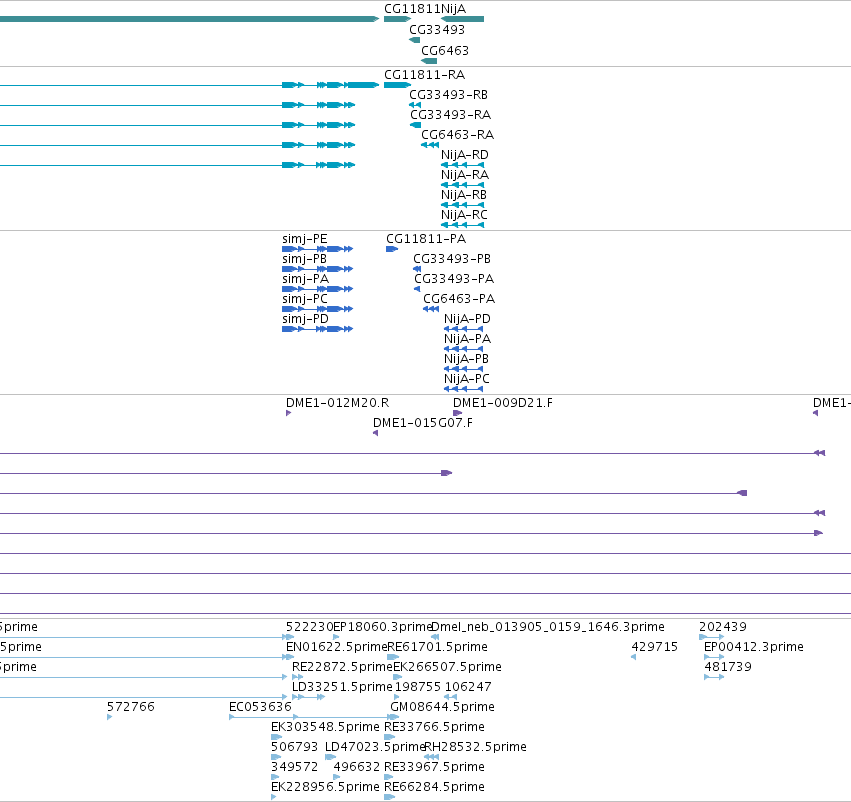Click EST 202439

712,637
